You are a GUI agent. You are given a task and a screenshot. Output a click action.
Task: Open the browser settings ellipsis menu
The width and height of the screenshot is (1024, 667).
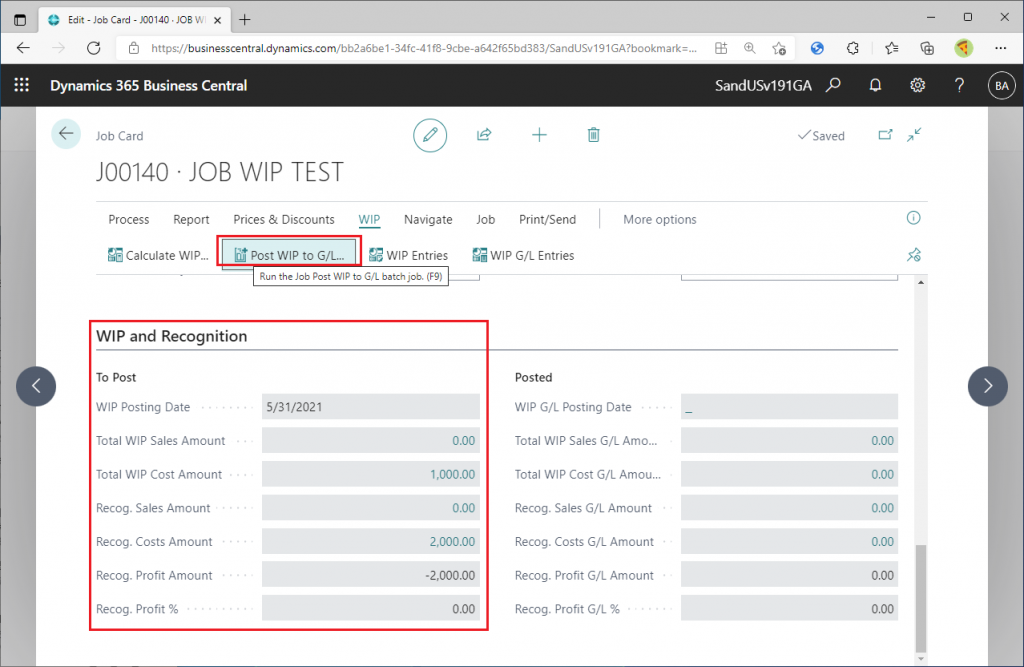coord(1000,48)
